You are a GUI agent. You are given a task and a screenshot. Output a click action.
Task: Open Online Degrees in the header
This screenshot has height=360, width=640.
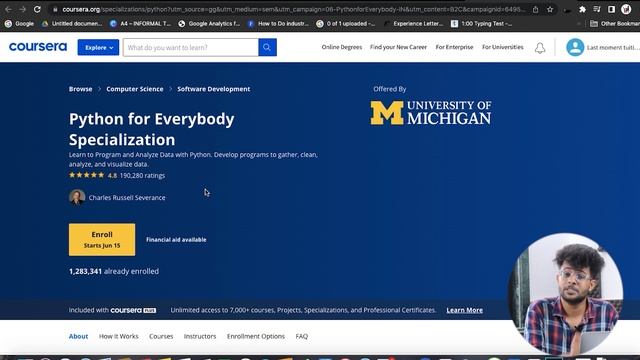(342, 47)
